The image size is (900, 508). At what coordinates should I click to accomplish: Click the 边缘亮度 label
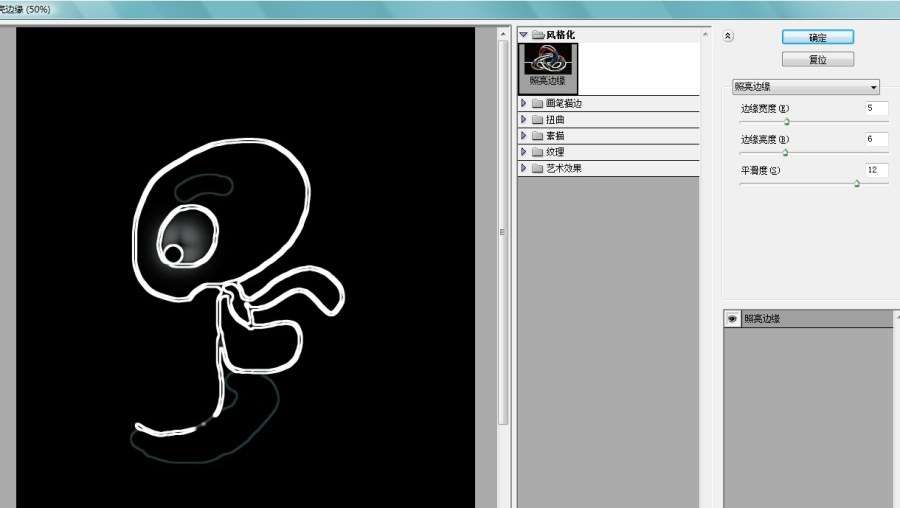[765, 139]
